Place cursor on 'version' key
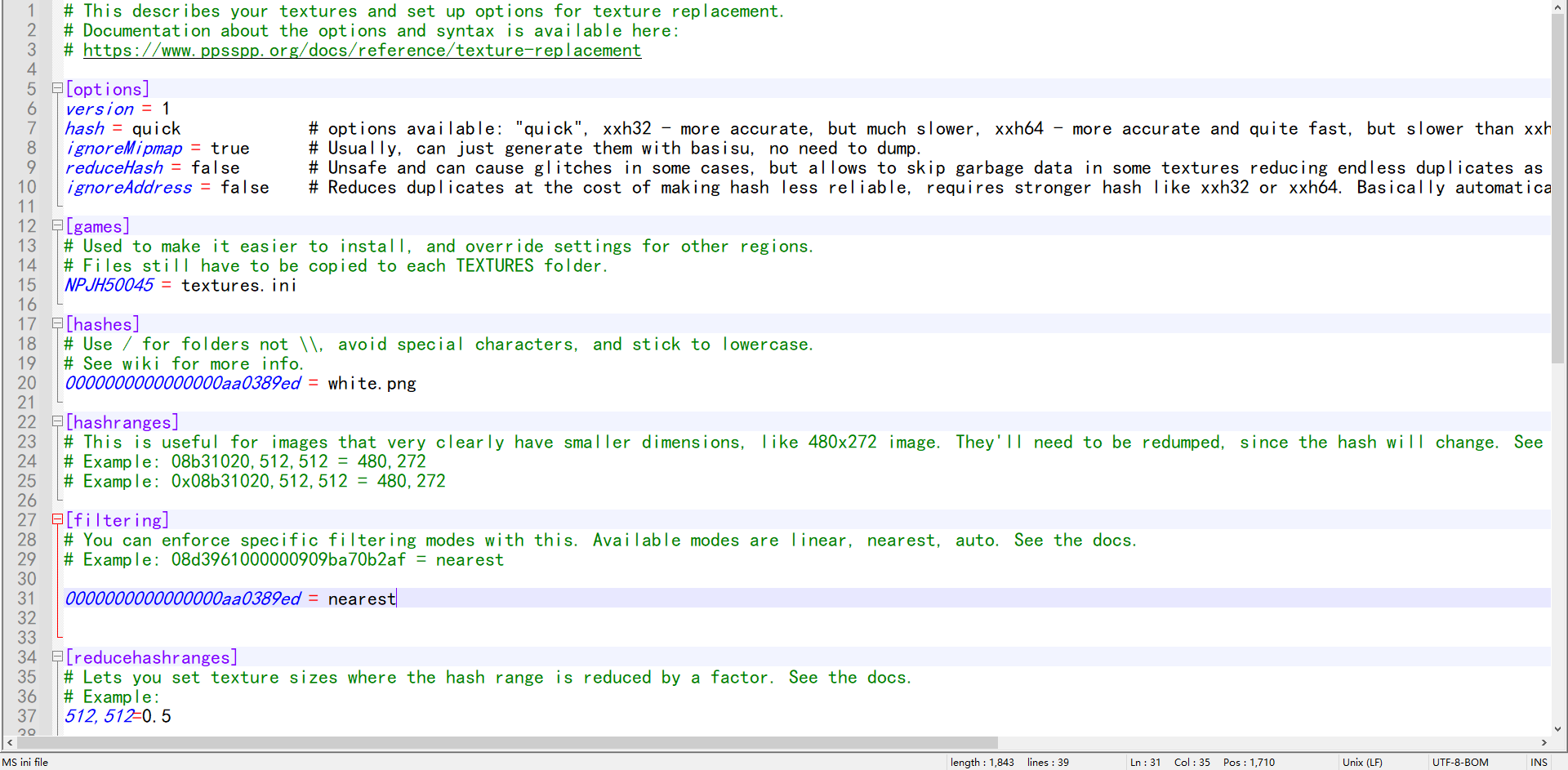1568x770 pixels. tap(100, 109)
